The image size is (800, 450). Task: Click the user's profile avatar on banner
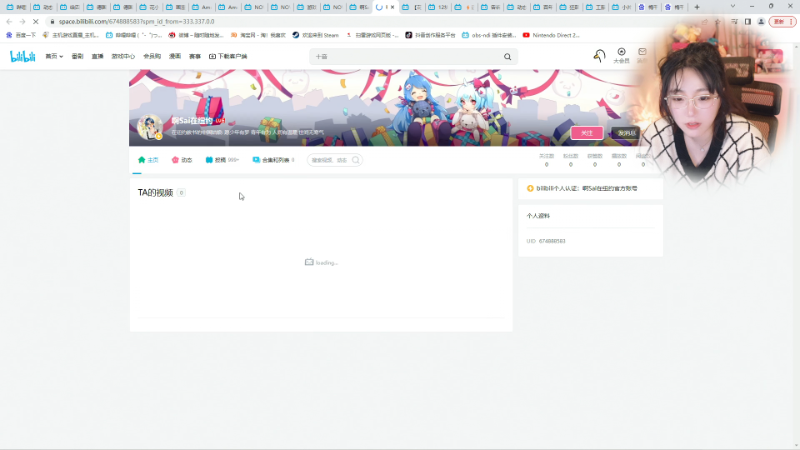tap(149, 127)
